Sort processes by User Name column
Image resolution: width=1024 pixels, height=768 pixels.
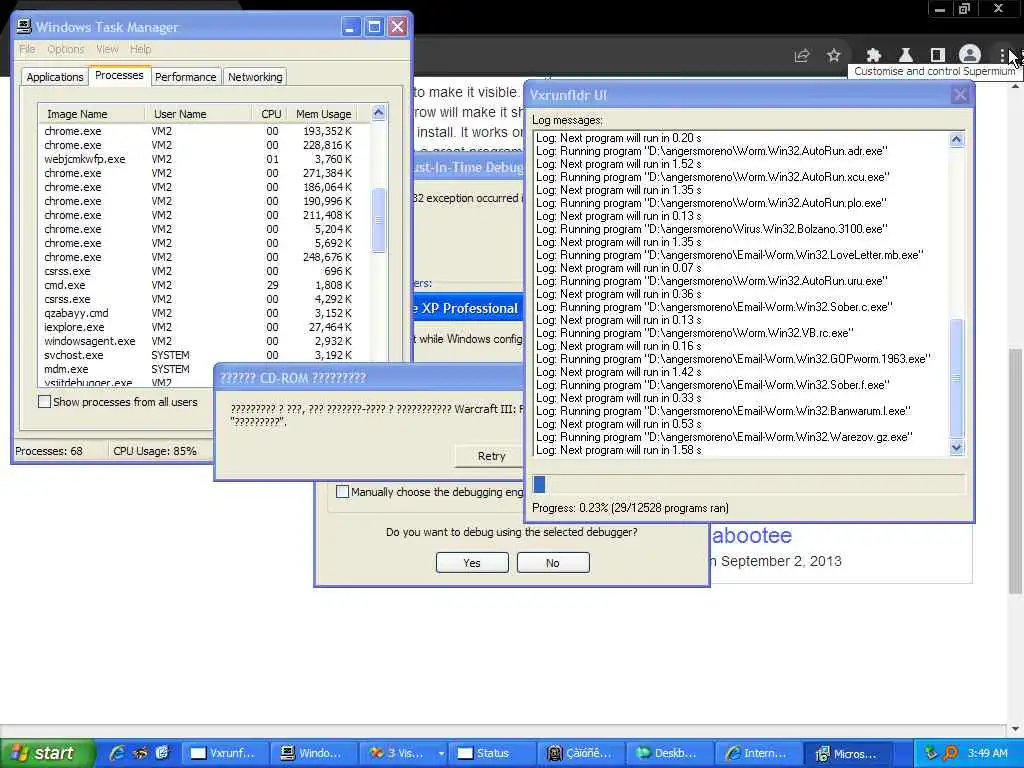coord(198,114)
